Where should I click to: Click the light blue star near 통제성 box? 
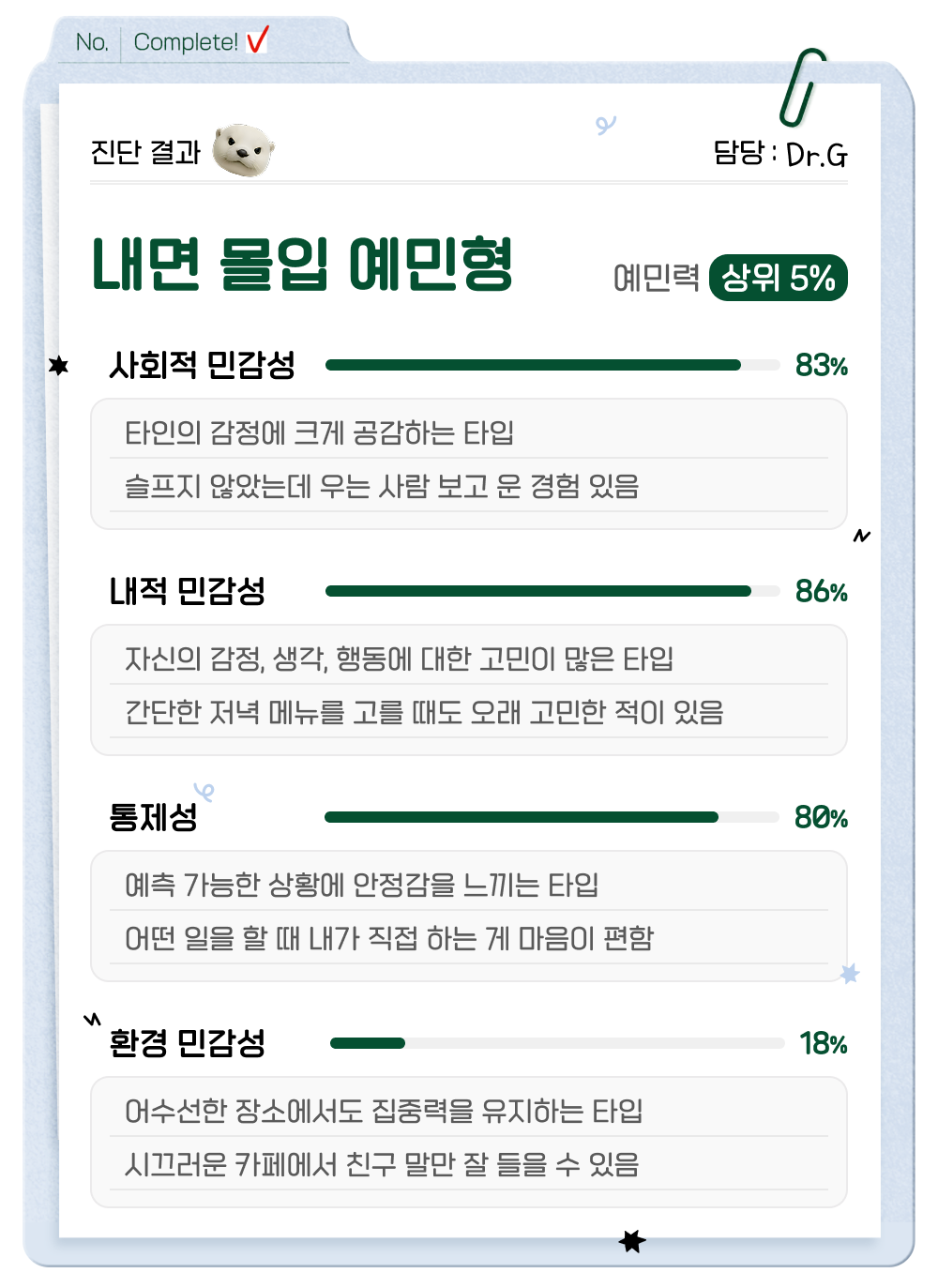pyautogui.click(x=850, y=974)
